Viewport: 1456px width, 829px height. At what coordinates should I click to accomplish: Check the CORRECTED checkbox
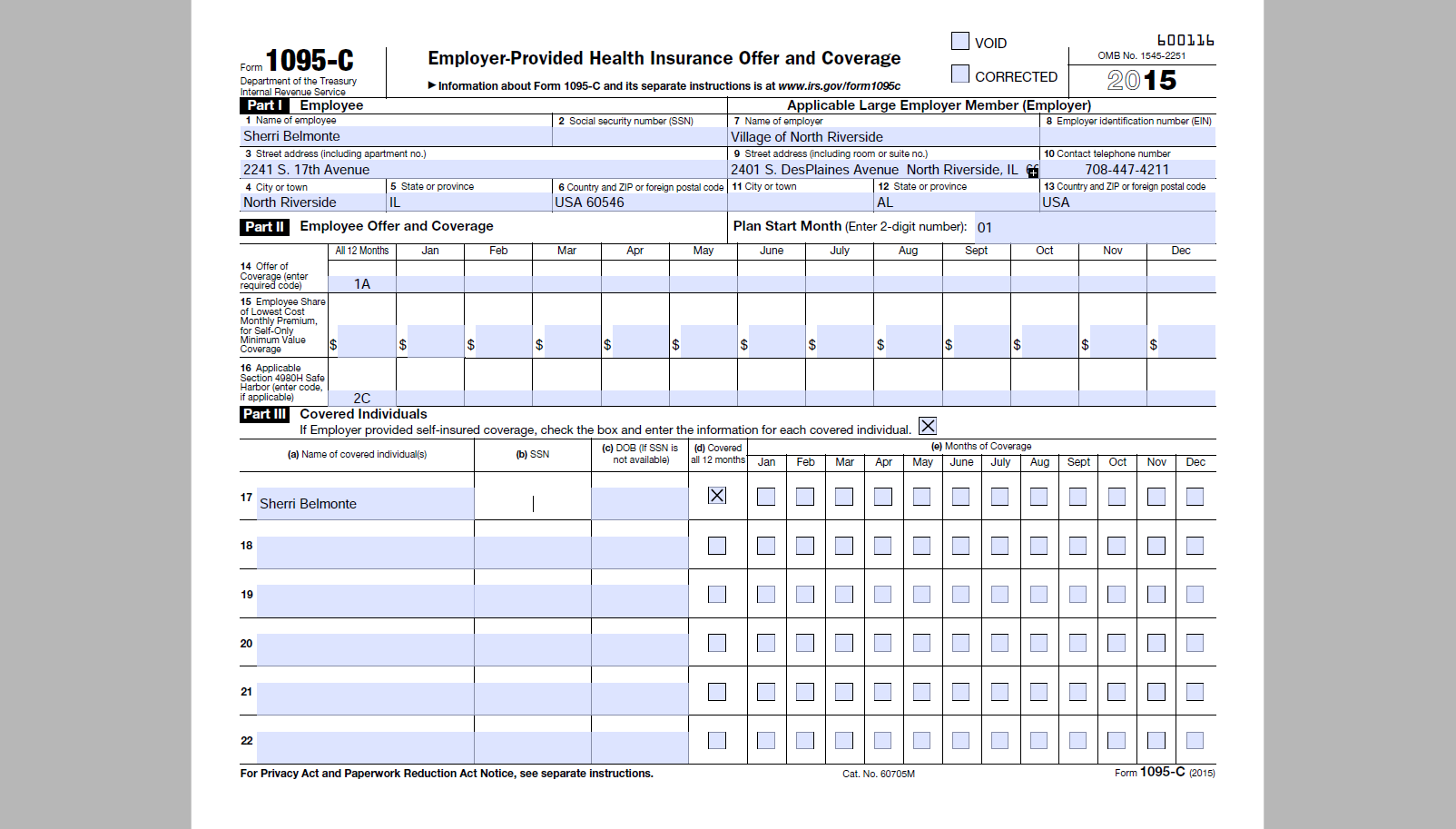[959, 74]
